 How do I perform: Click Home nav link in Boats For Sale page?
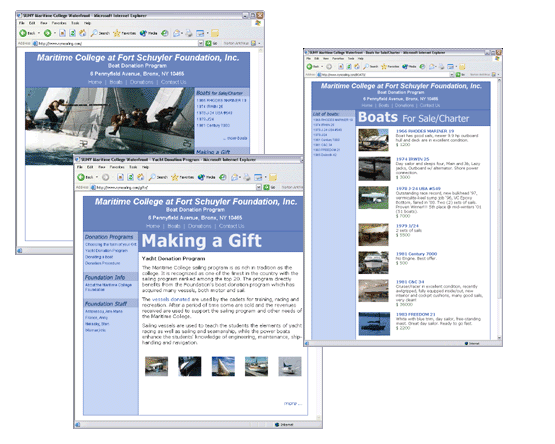coord(367,105)
